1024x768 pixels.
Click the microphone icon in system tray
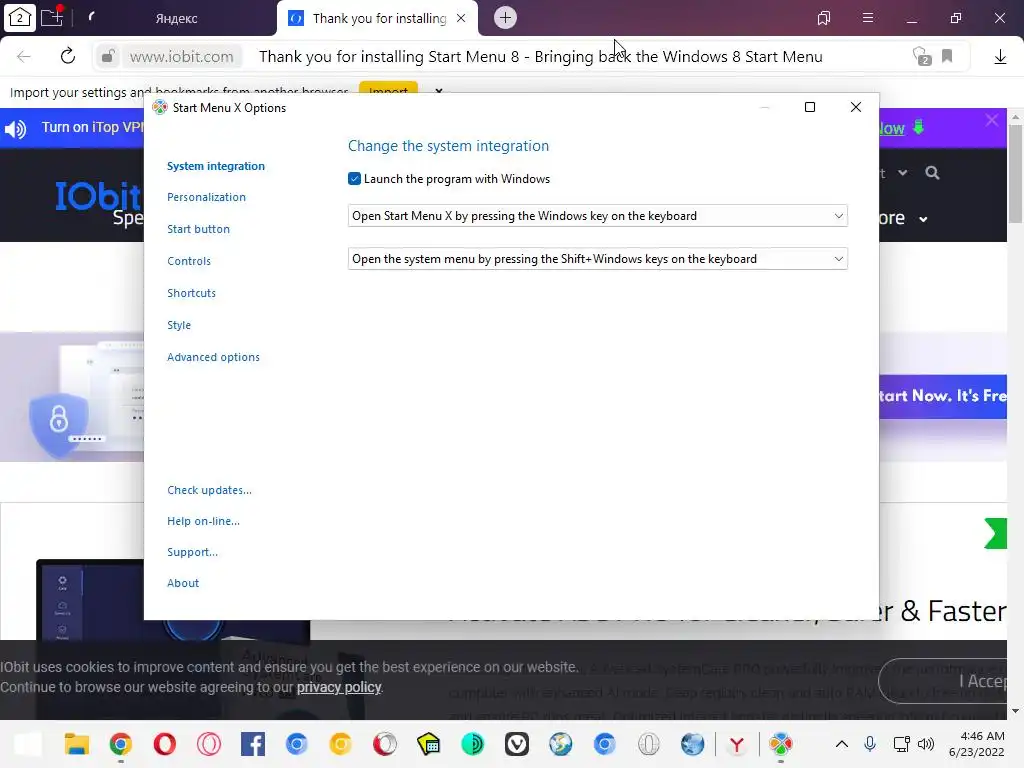click(x=870, y=744)
